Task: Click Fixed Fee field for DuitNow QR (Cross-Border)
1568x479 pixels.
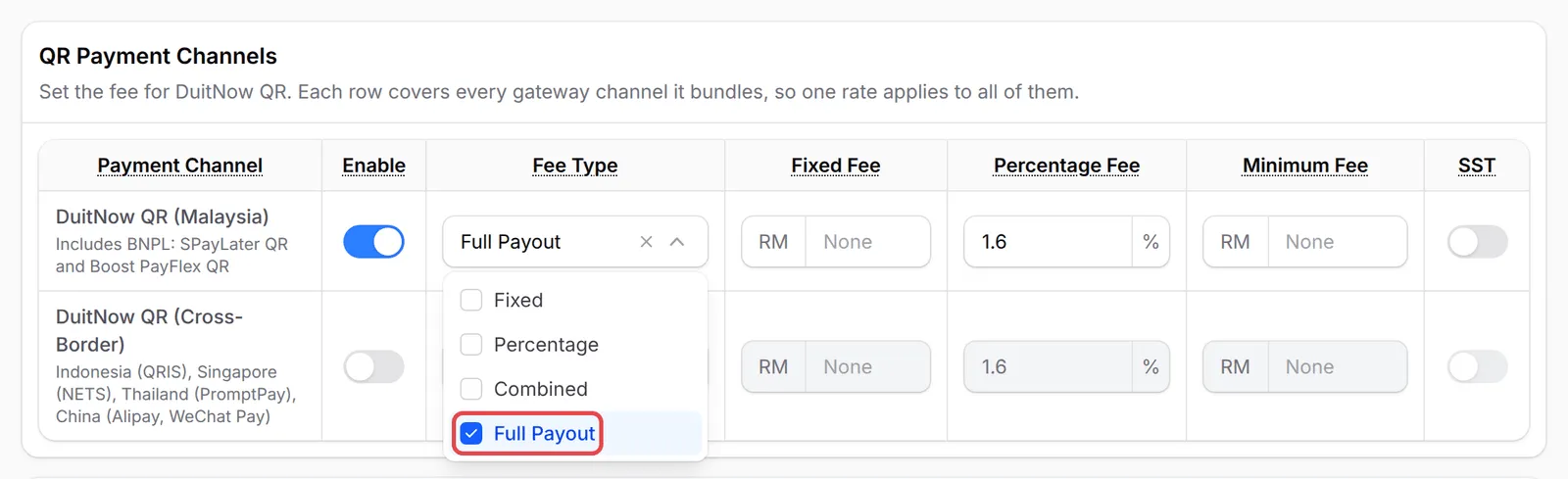Action: point(867,367)
